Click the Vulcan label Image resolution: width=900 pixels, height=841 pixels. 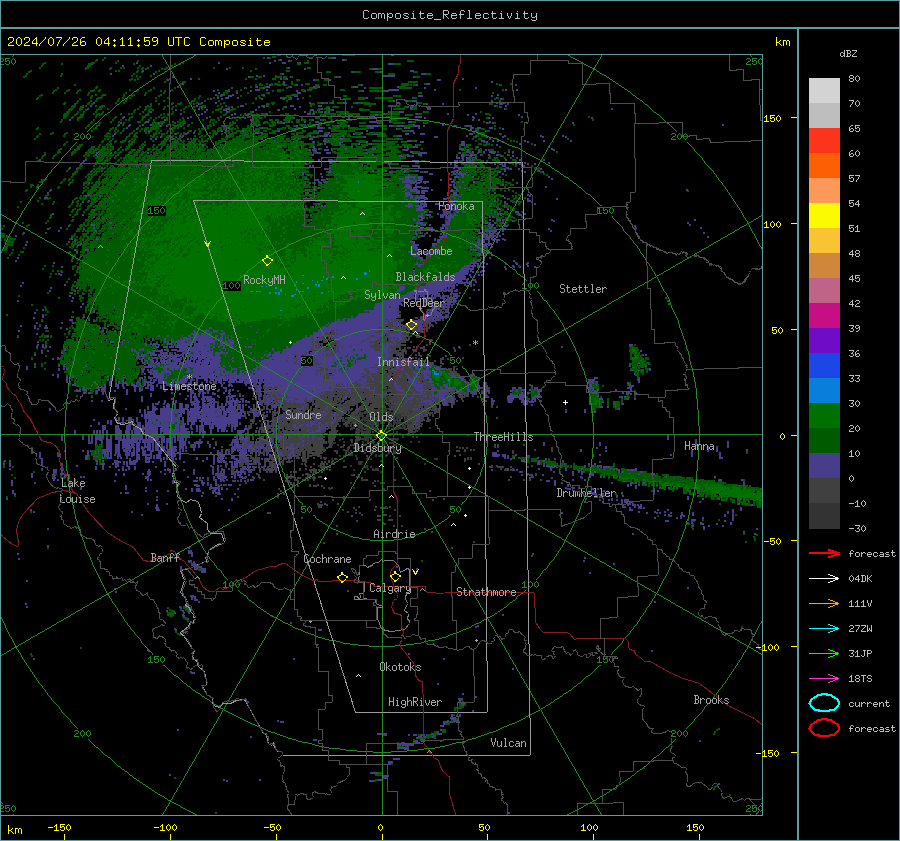click(508, 743)
